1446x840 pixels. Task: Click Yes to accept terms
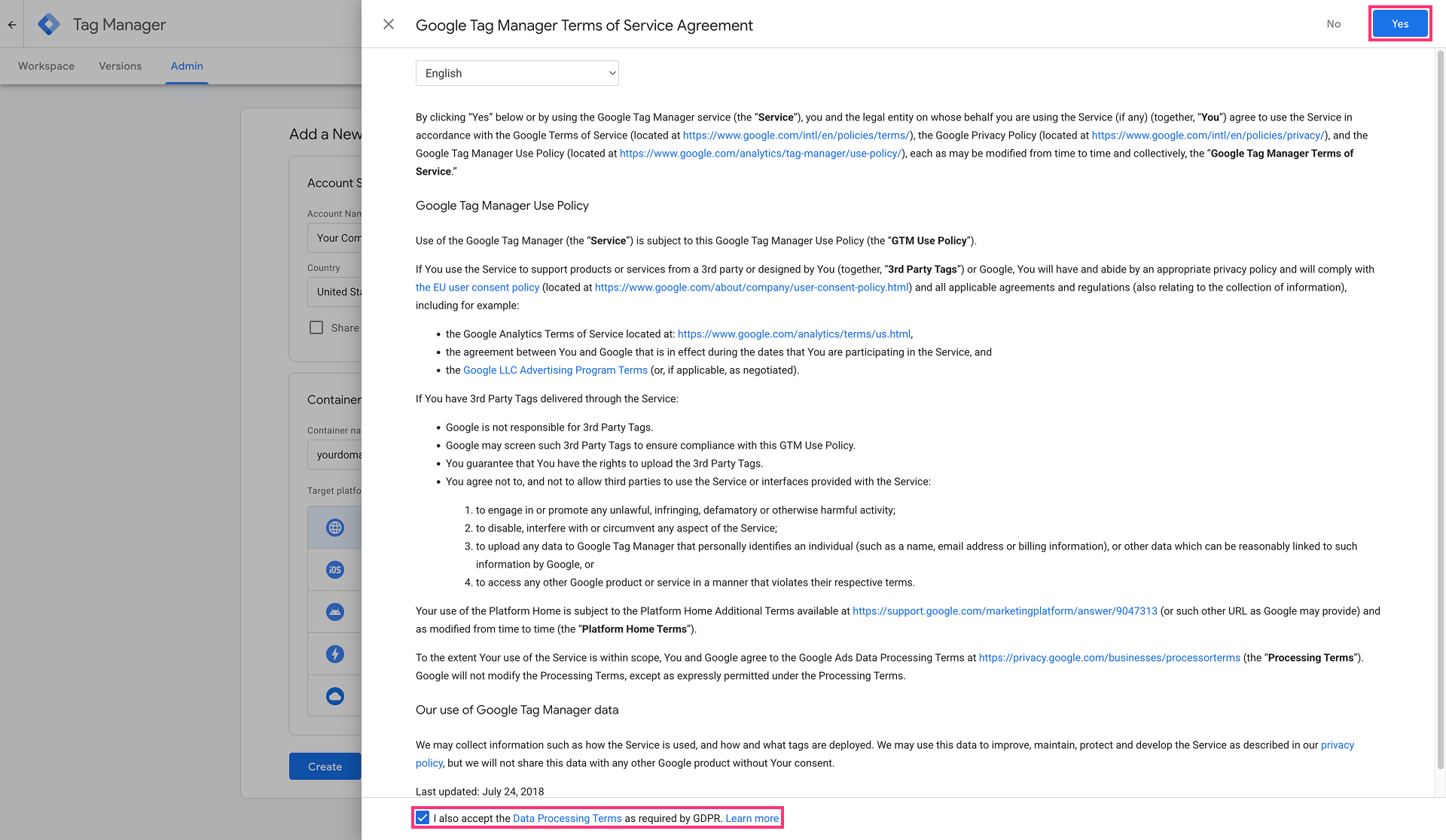click(1399, 24)
